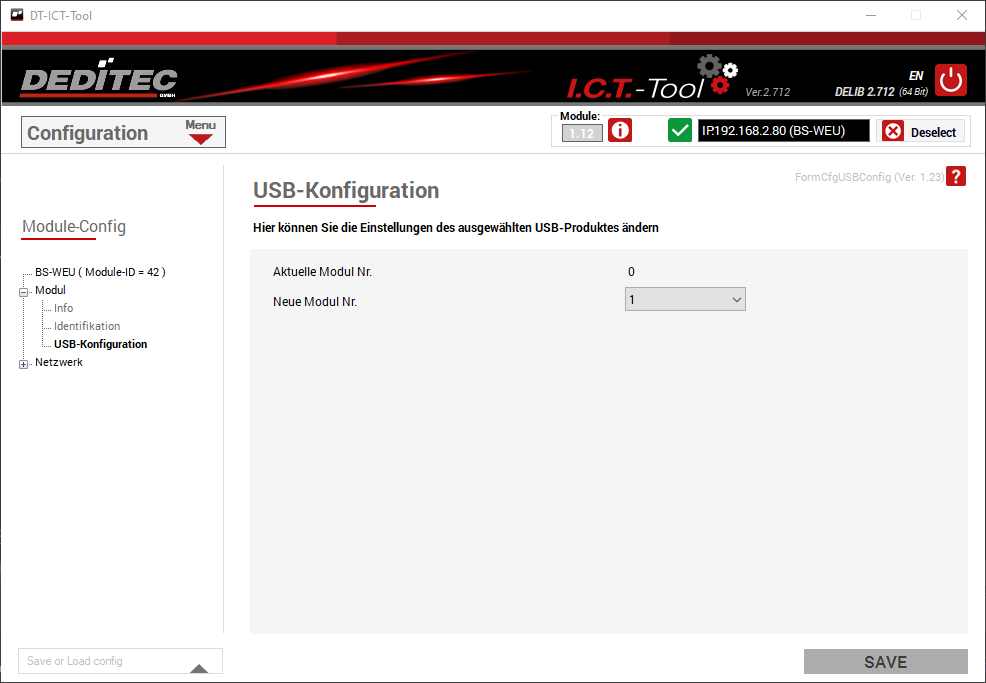Image resolution: width=986 pixels, height=683 pixels.
Task: Click the red X on Deselect
Action: pos(893,132)
